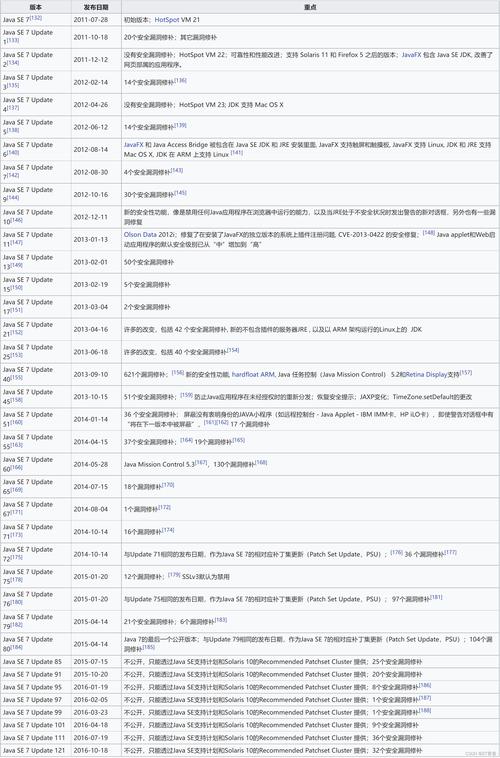Select the 发布日期 column header
Image resolution: width=500 pixels, height=758 pixels.
[96, 7]
